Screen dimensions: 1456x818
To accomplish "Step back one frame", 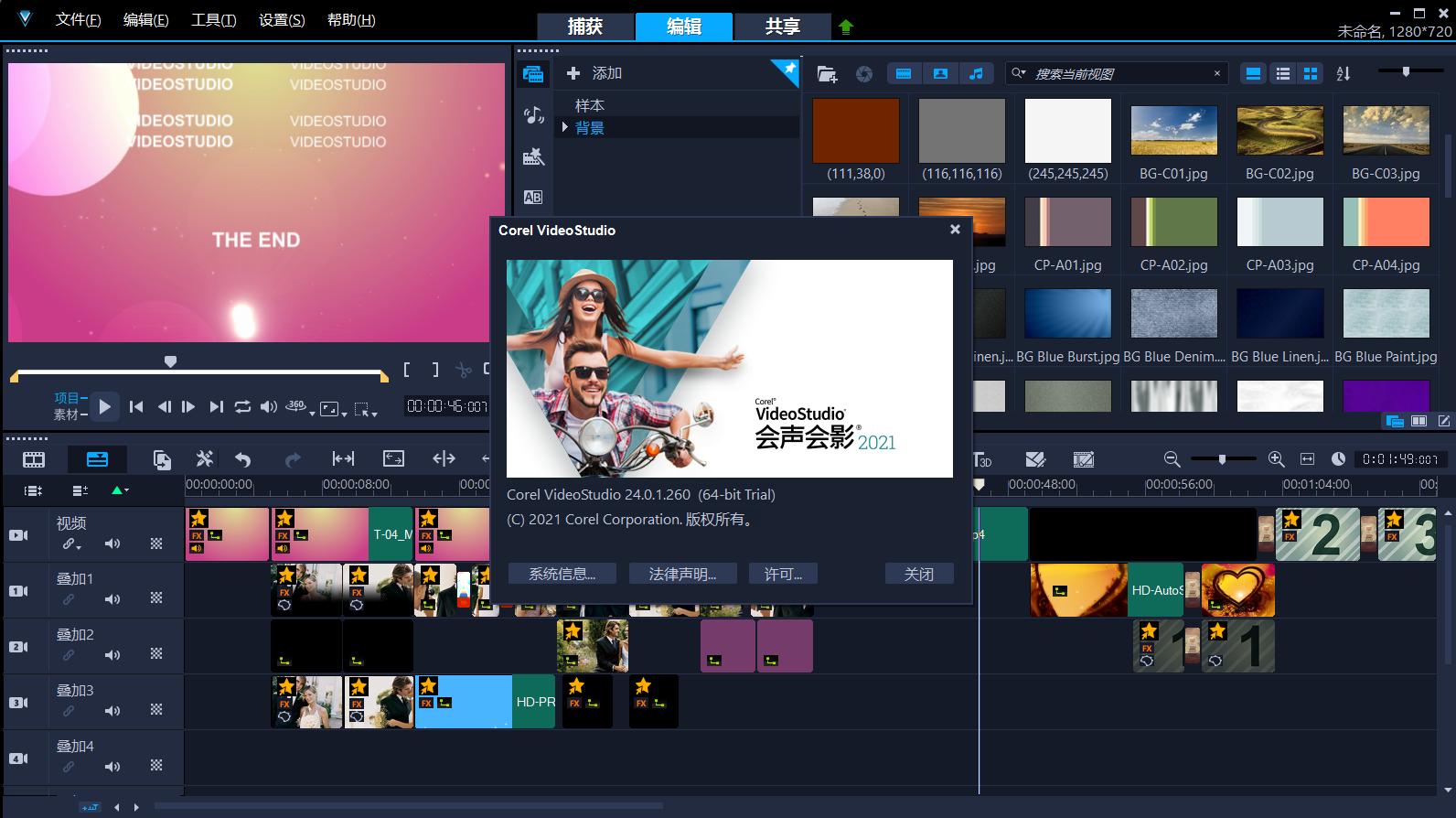I will point(164,407).
